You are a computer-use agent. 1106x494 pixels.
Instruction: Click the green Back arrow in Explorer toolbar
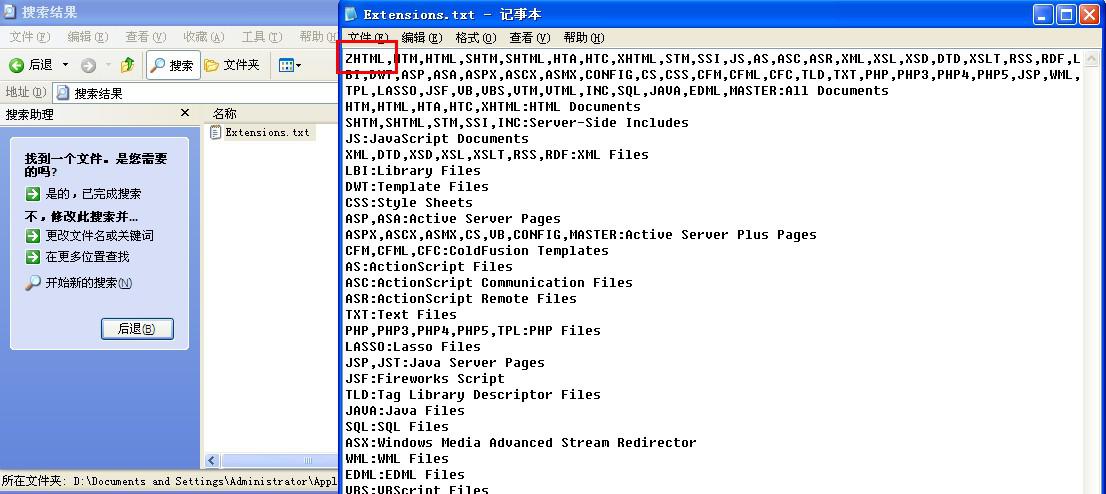17,65
